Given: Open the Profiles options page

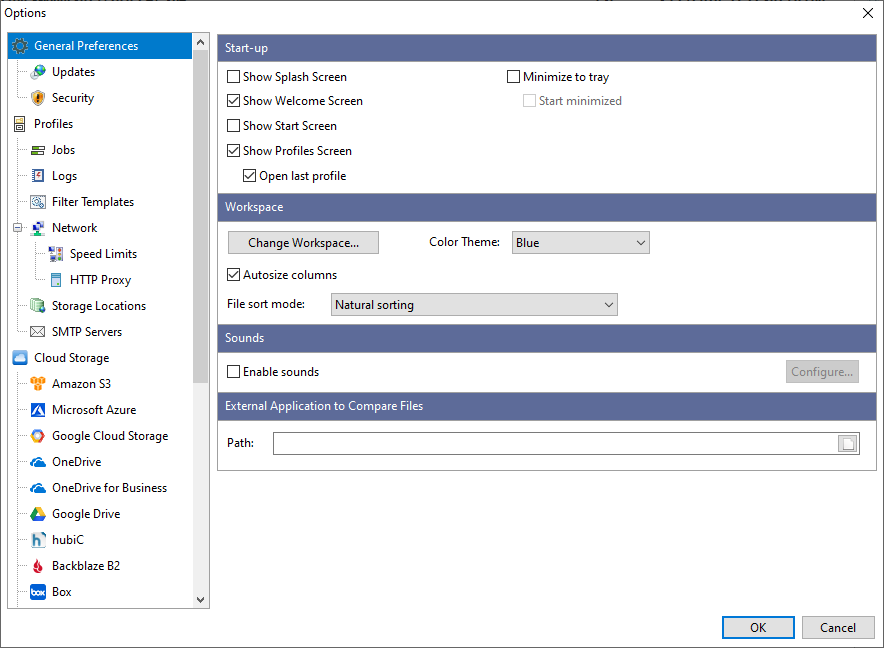Looking at the screenshot, I should 54,124.
